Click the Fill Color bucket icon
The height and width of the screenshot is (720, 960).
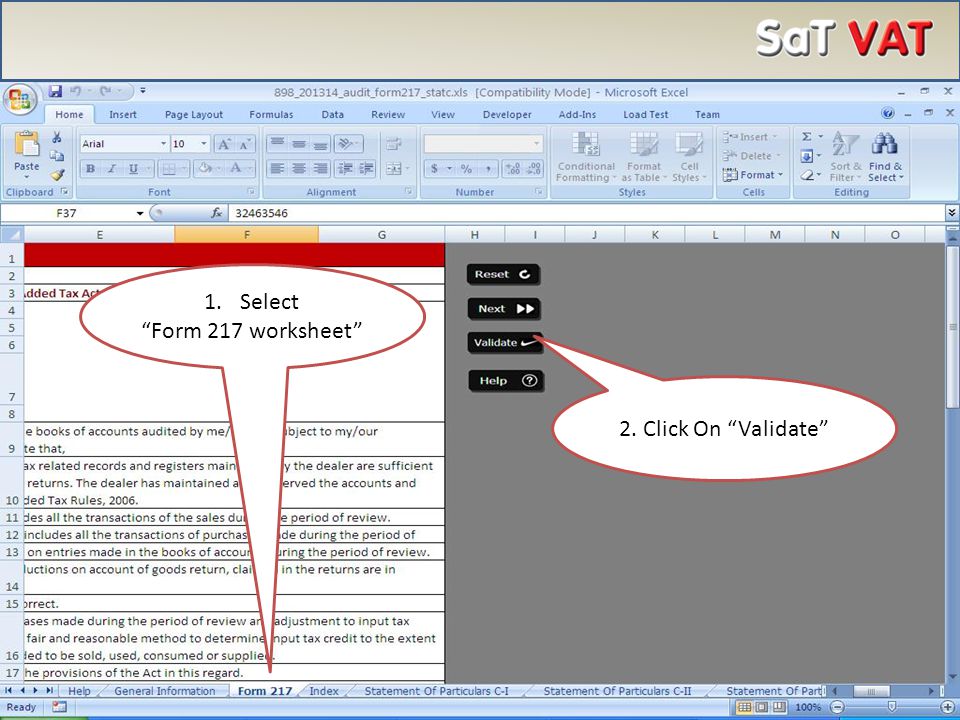[x=204, y=168]
